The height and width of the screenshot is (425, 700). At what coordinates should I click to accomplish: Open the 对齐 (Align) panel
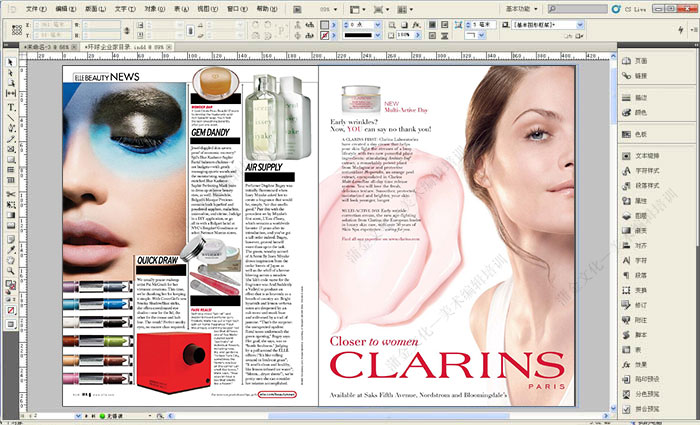point(635,246)
